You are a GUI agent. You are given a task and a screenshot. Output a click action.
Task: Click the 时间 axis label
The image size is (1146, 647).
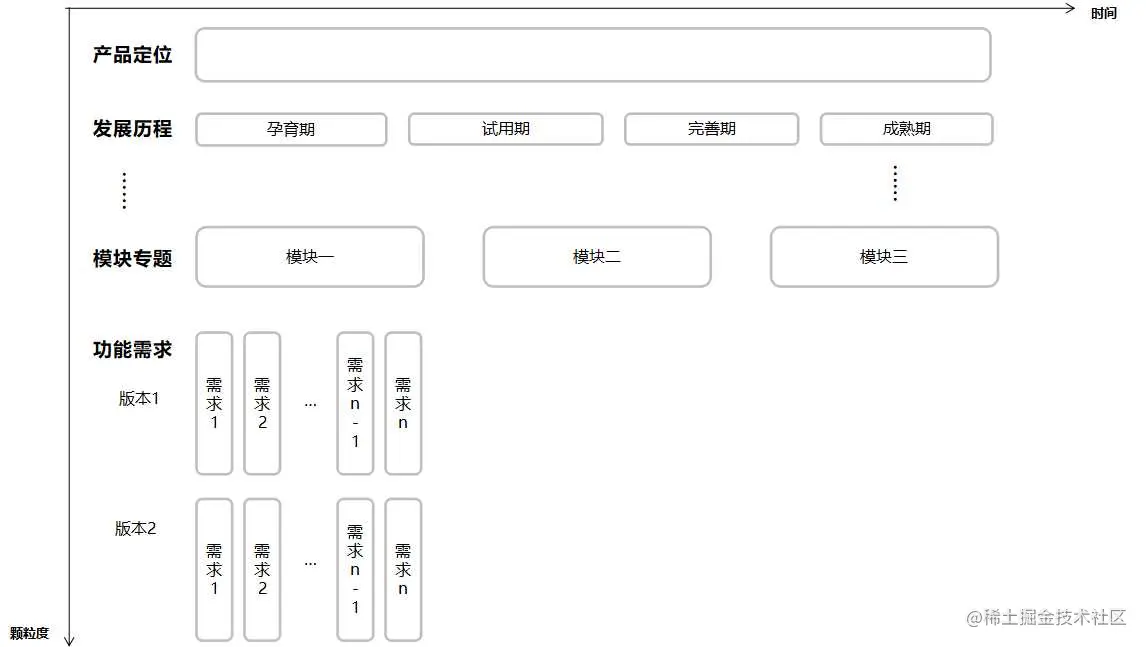pos(1103,14)
